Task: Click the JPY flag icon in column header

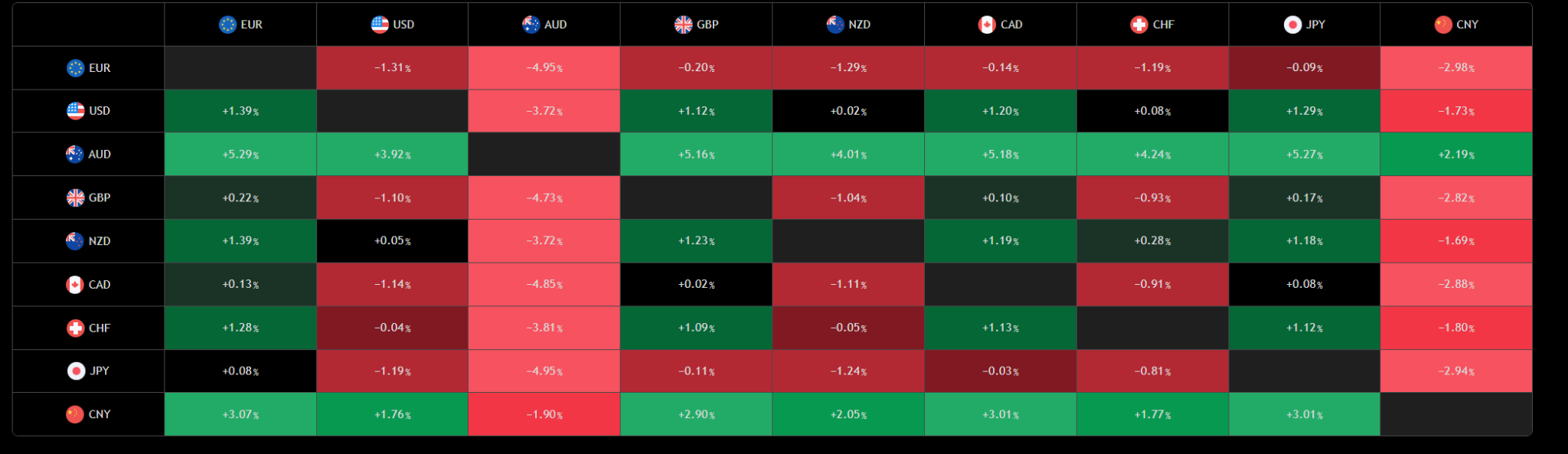Action: point(1293,24)
